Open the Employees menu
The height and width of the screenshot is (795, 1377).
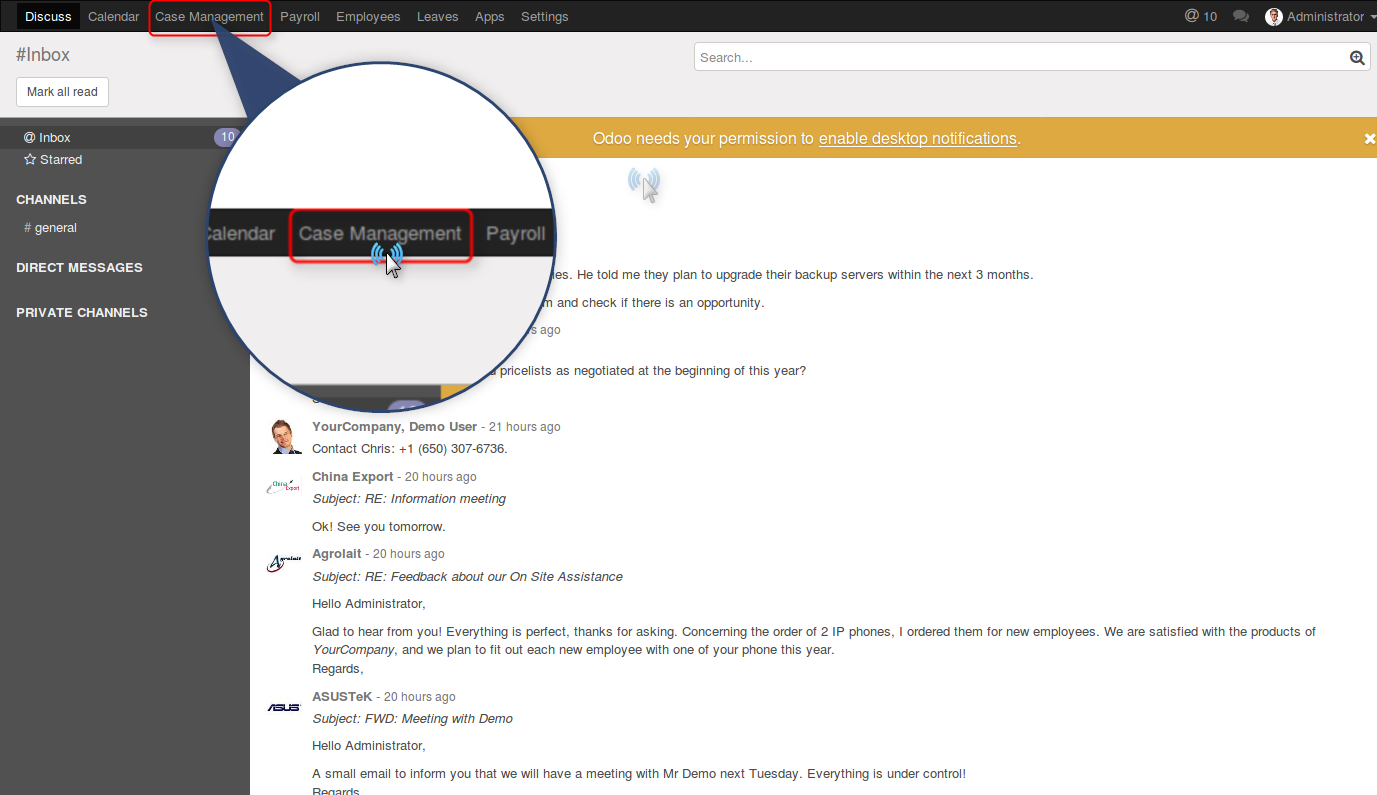click(x=368, y=16)
